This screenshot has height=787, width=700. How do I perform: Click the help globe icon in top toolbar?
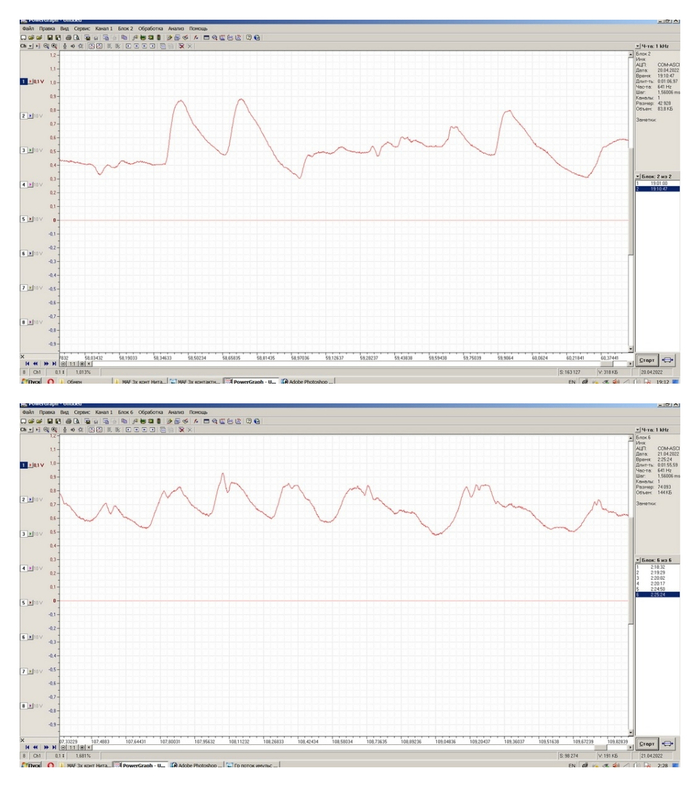point(257,38)
